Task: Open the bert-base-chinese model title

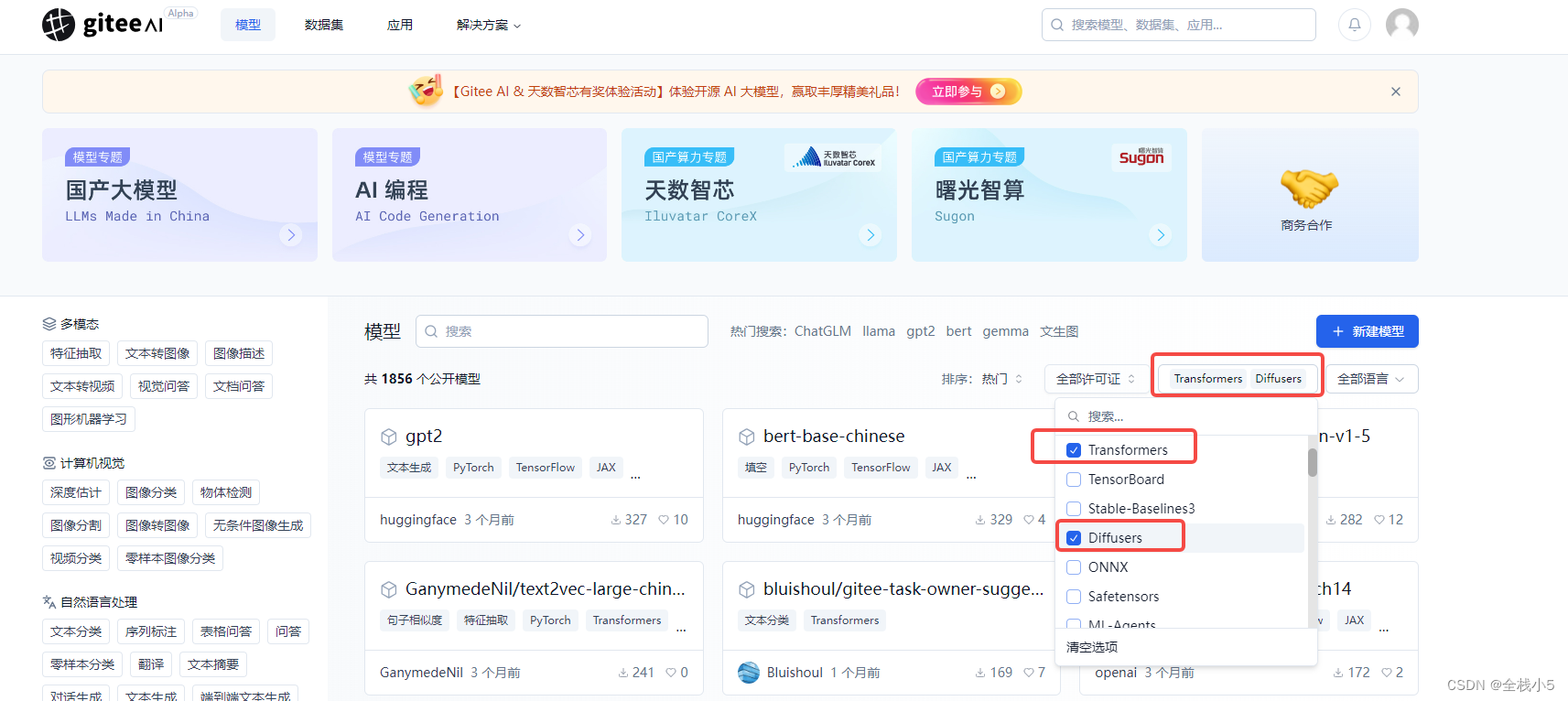Action: pyautogui.click(x=834, y=437)
